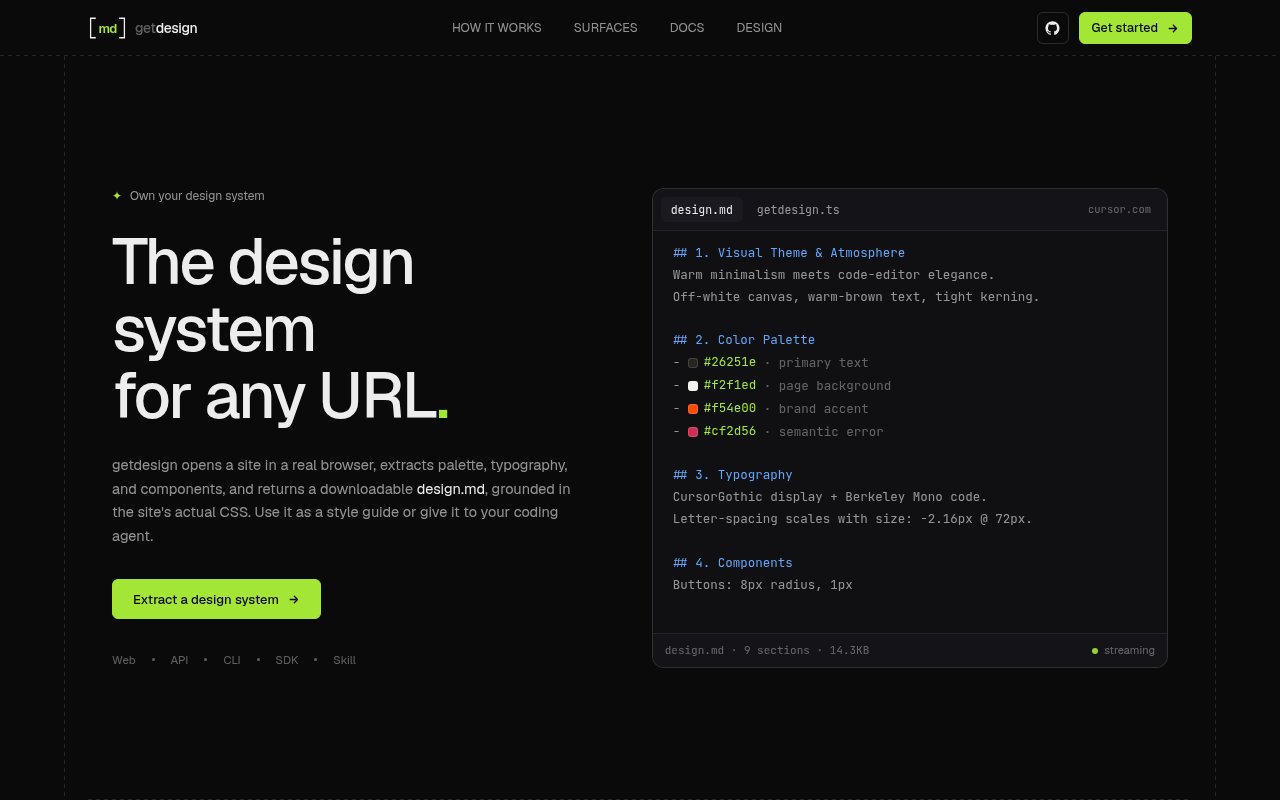Click the Get started button
This screenshot has width=1280, height=800.
click(x=1135, y=28)
